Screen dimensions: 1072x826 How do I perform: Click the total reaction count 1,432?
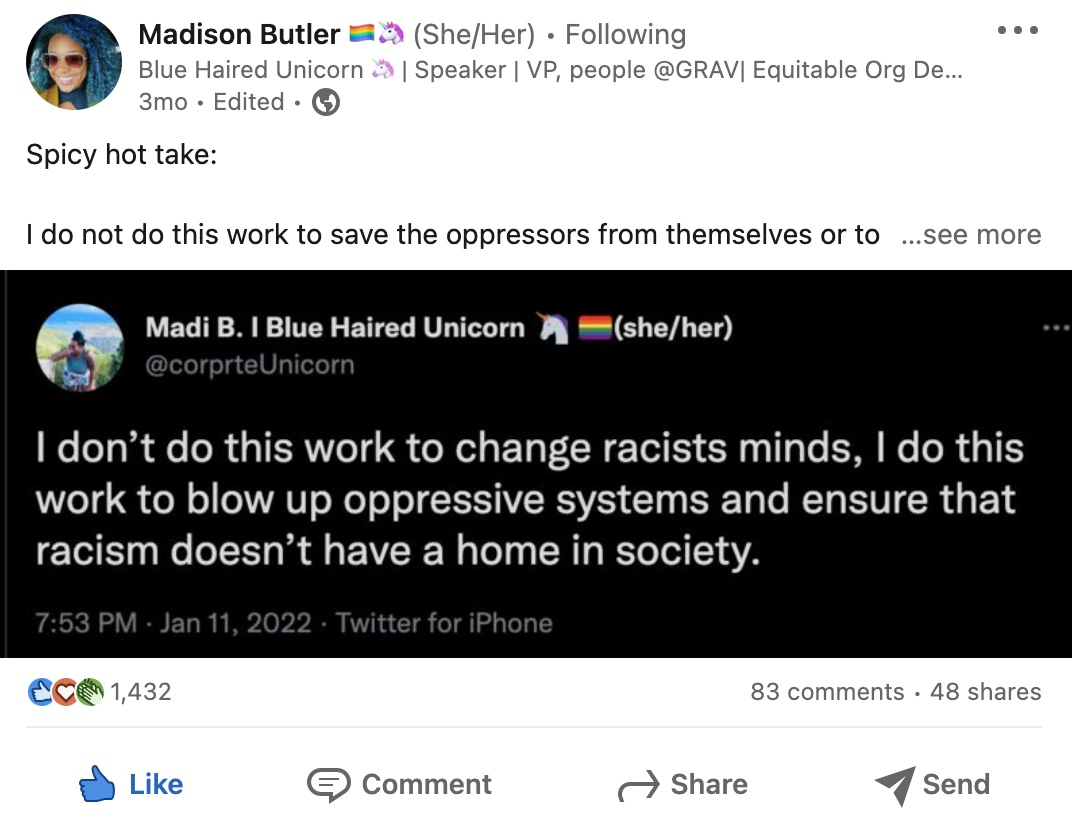pos(142,691)
